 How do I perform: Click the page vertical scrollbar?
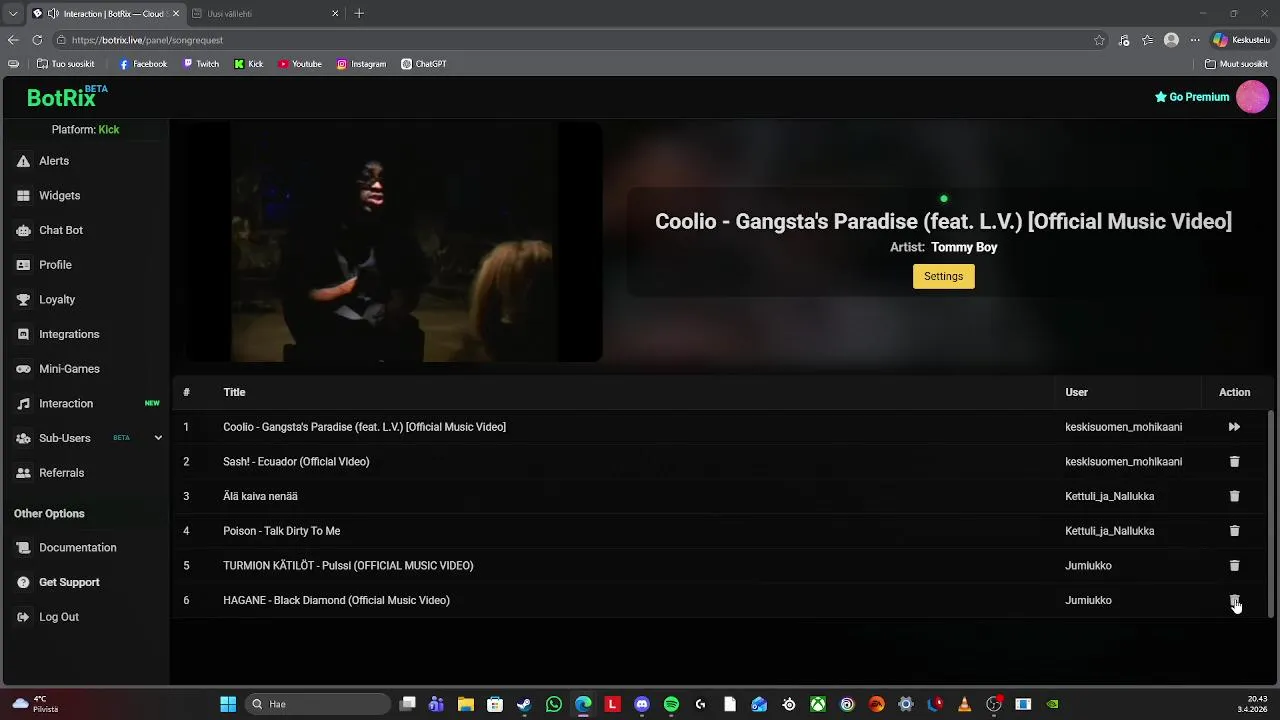(1272, 512)
